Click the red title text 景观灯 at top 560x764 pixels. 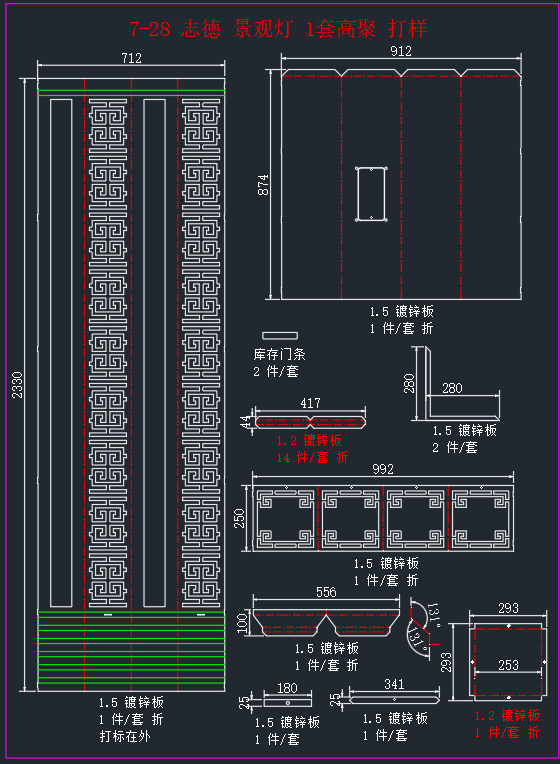263,28
